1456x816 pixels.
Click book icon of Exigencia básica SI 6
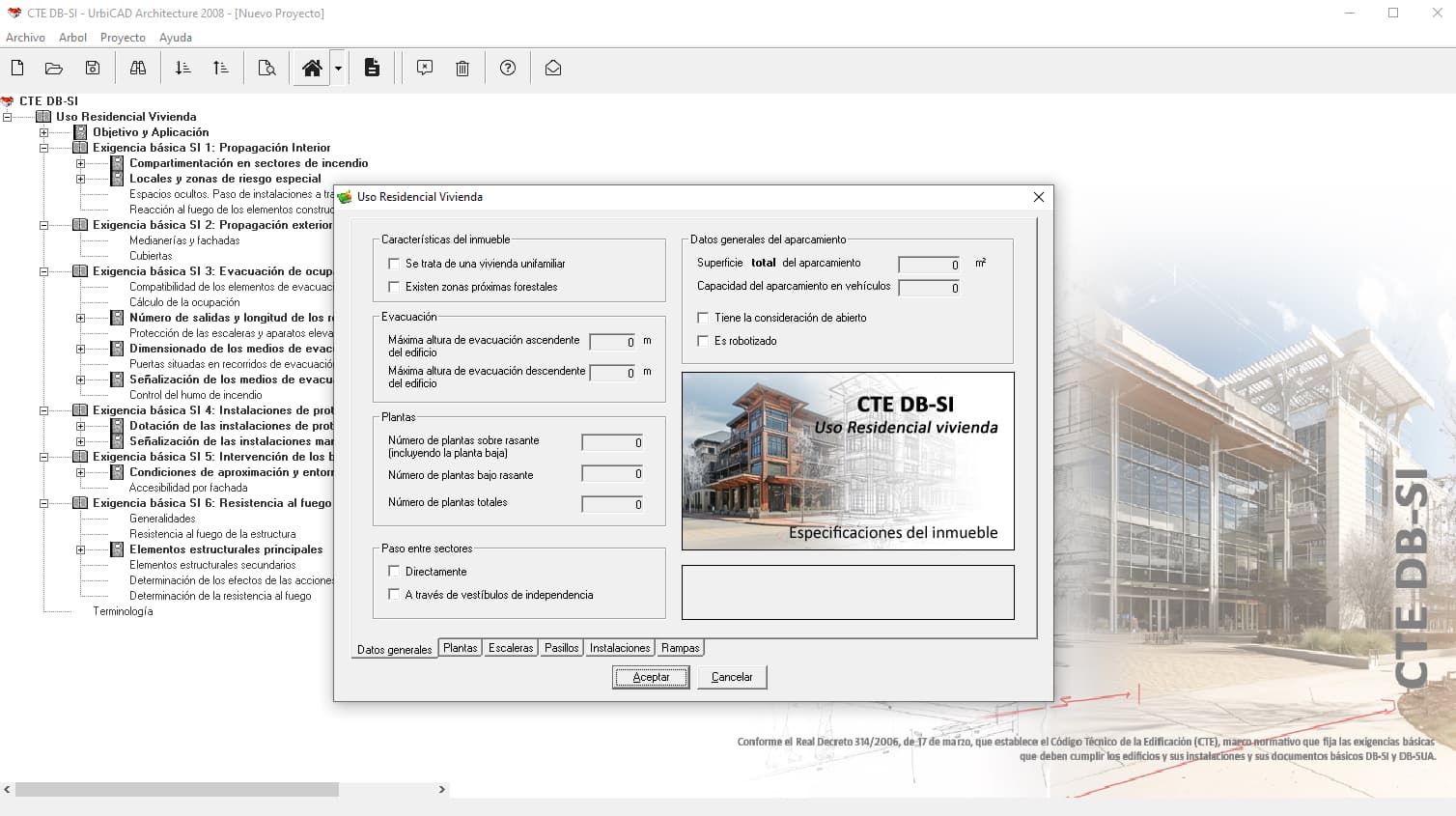click(80, 503)
